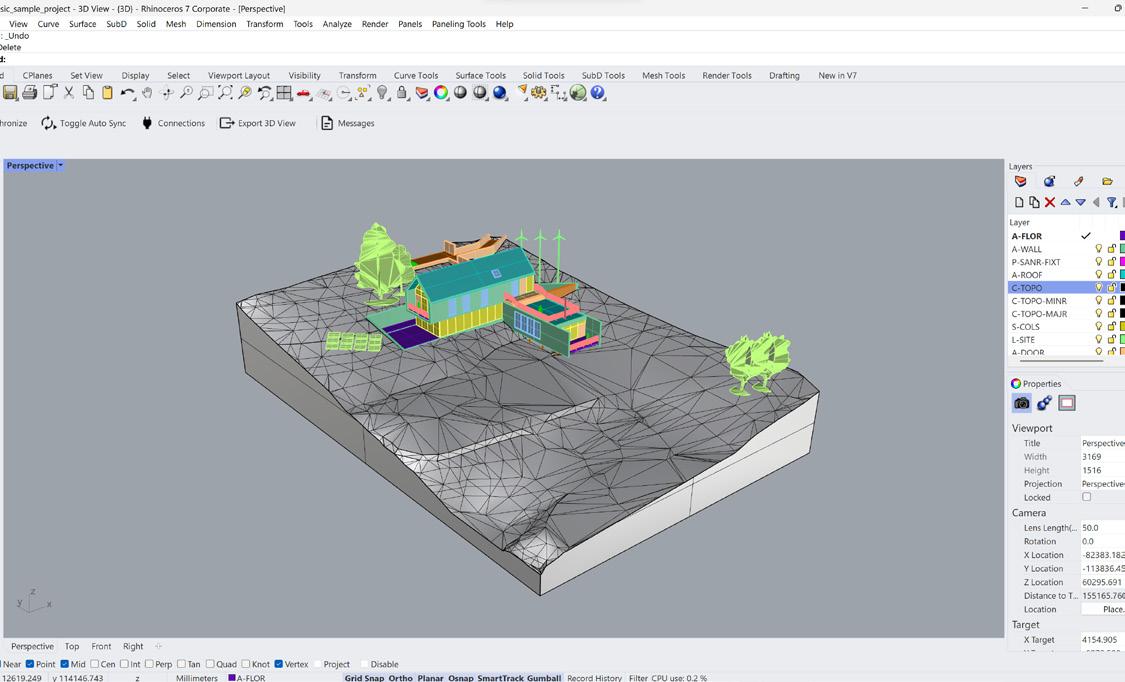Open the layer filter funnel dropdown
Viewport: 1125px width, 682px height.
coord(1112,203)
